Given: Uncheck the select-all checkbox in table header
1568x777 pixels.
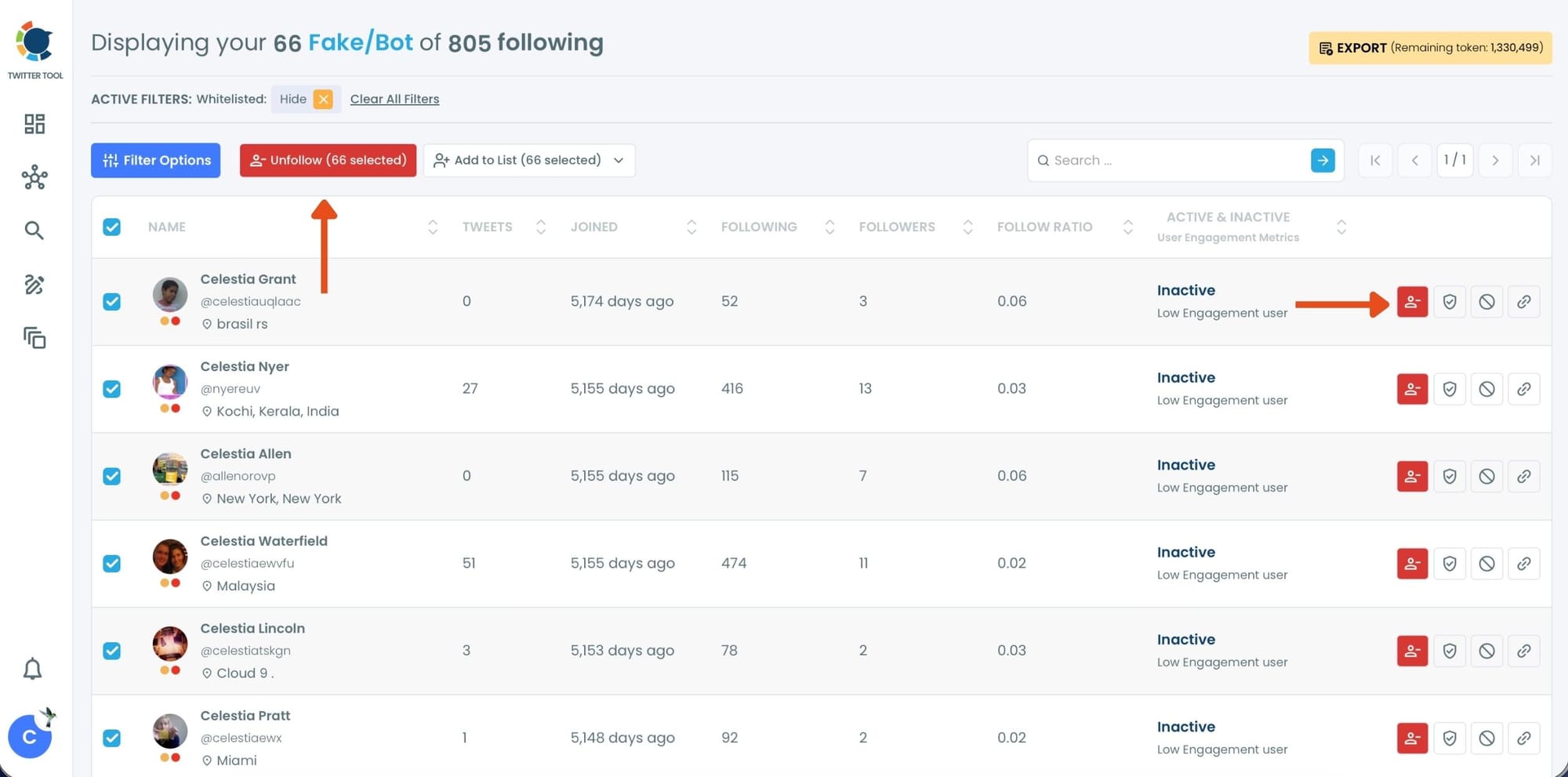Looking at the screenshot, I should pyautogui.click(x=112, y=227).
